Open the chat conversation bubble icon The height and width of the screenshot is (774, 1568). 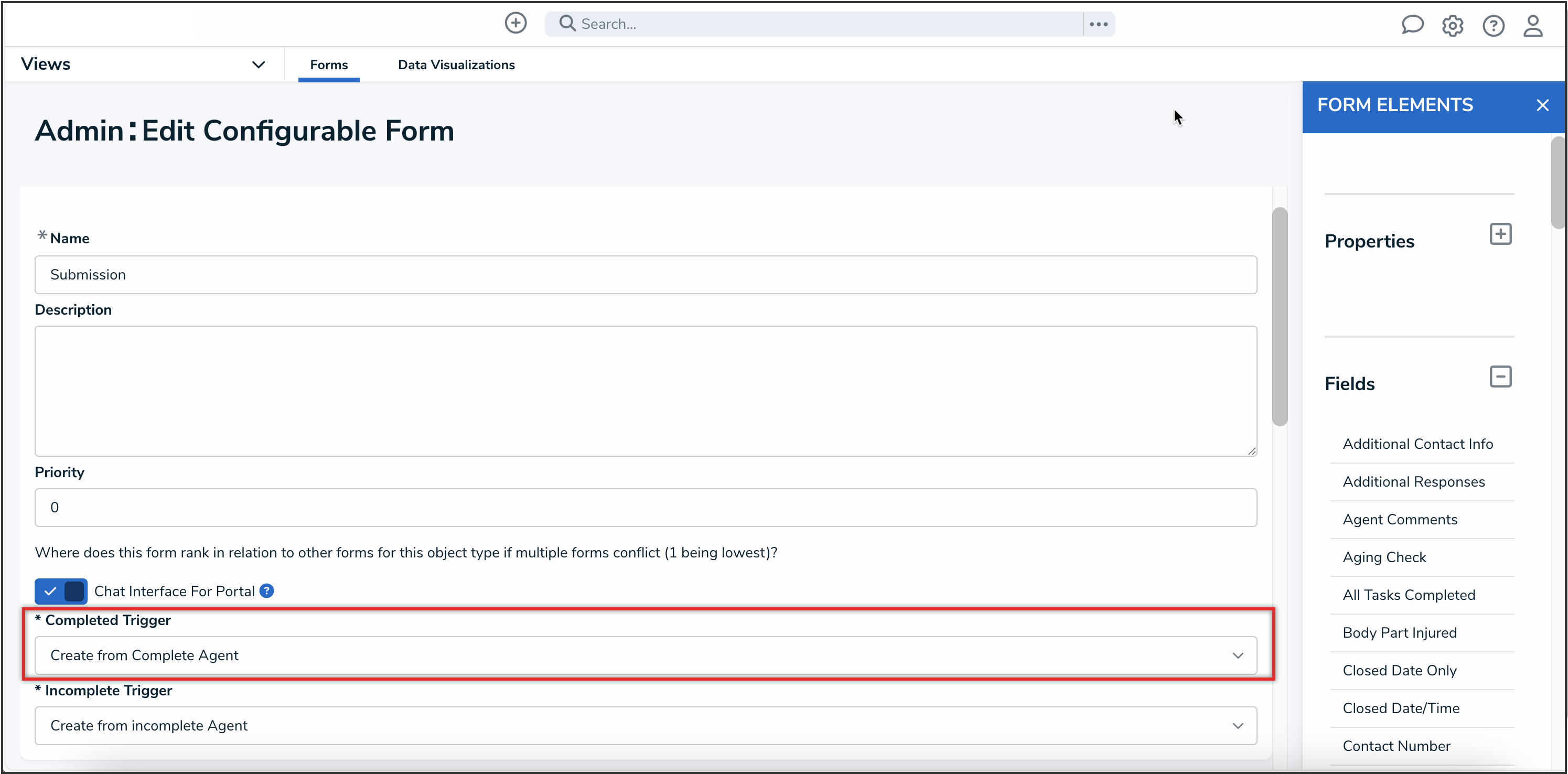[x=1412, y=25]
